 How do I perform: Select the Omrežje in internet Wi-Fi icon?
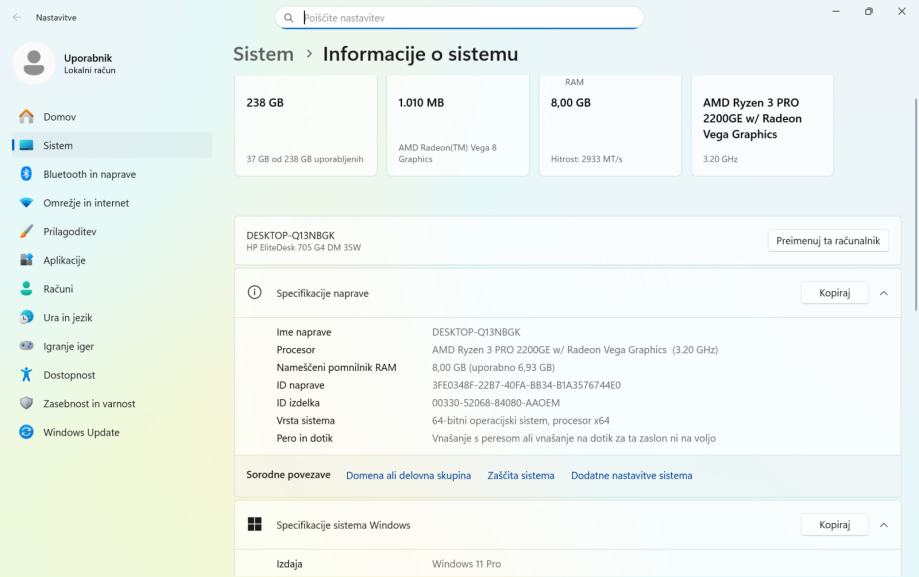tap(27, 203)
